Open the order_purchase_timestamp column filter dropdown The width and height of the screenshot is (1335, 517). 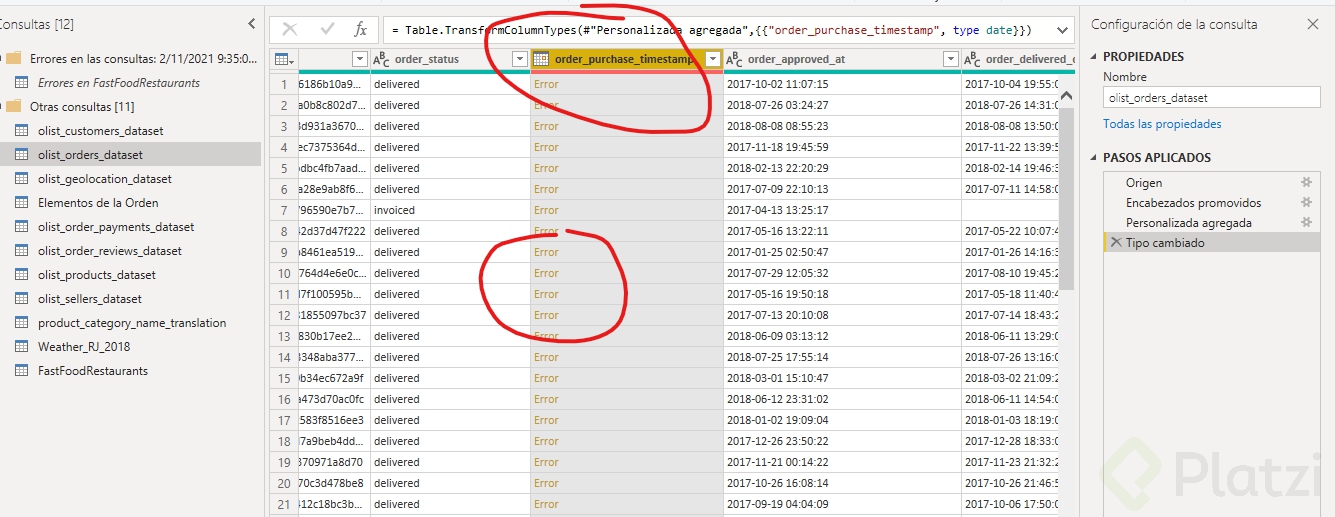(x=712, y=60)
